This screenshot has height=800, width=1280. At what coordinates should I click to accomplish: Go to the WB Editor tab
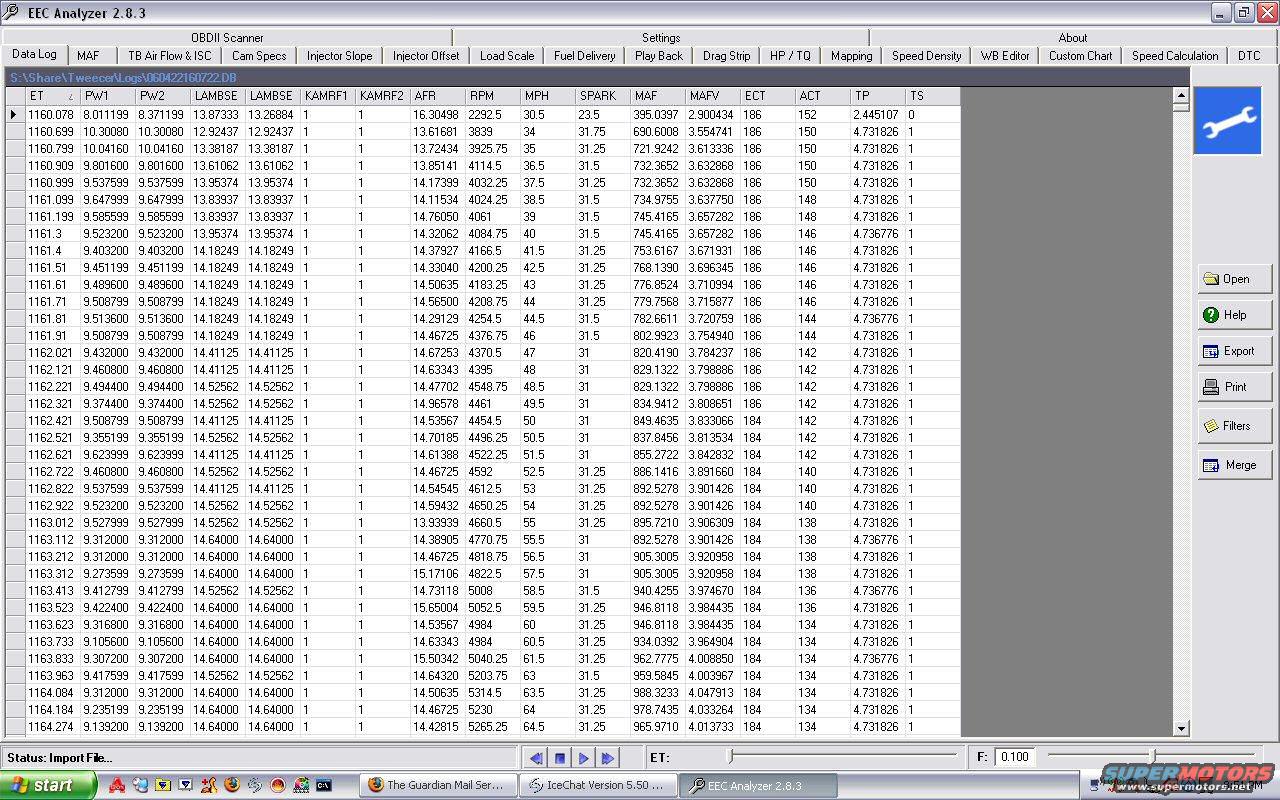click(1004, 56)
